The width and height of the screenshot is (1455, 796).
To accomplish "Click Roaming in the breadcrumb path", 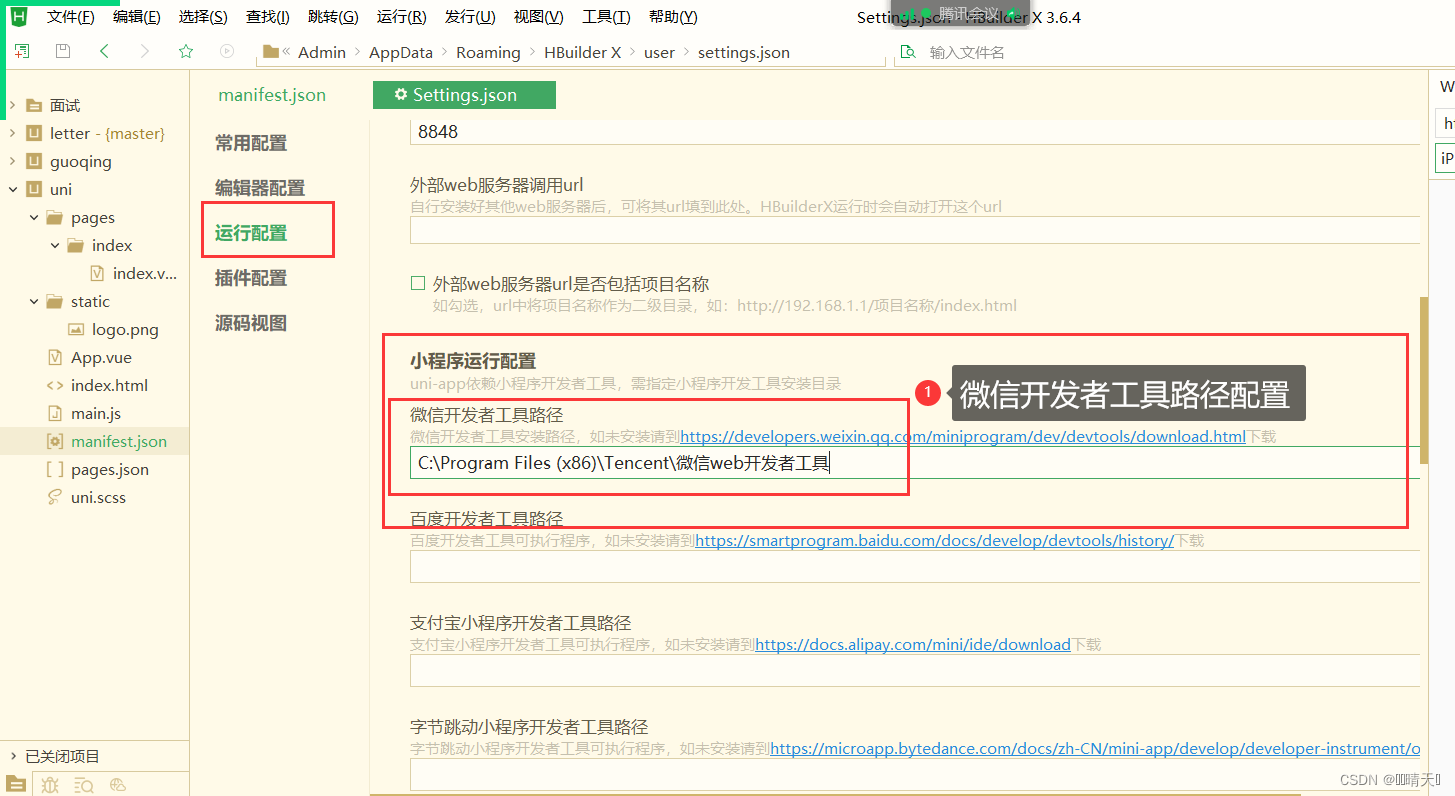I will (x=488, y=52).
